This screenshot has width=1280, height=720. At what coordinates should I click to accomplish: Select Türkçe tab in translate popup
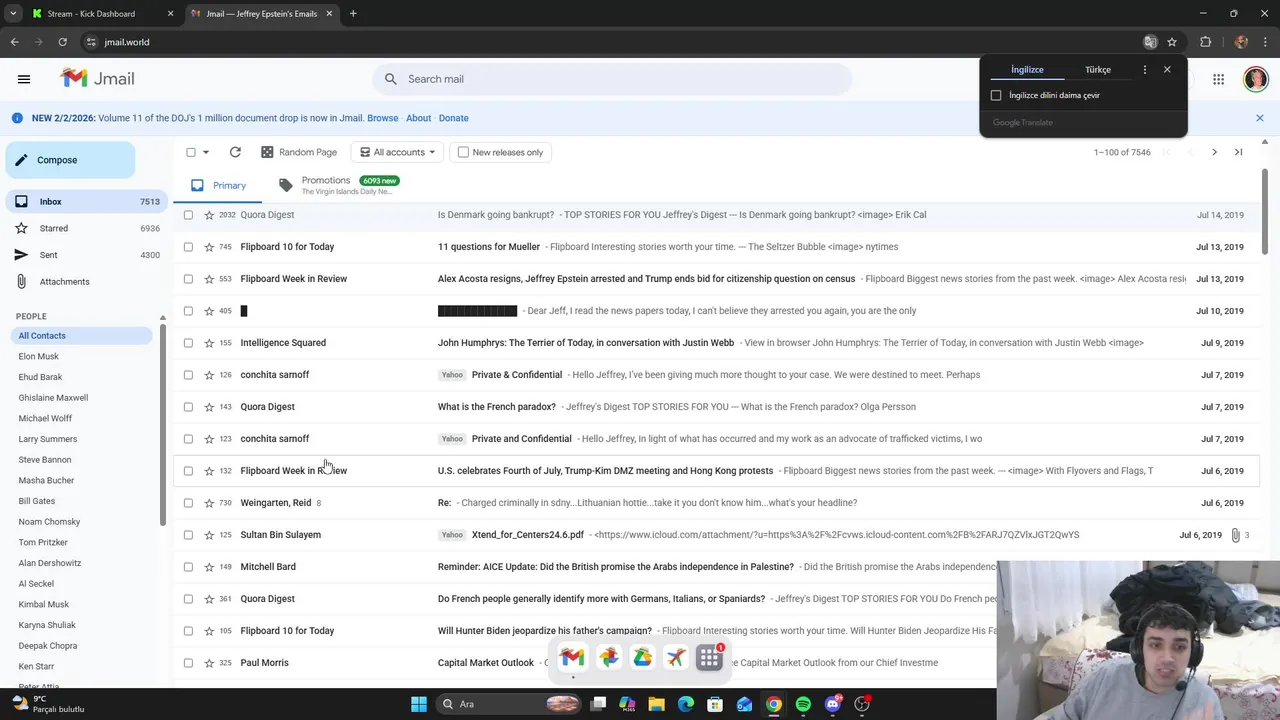[x=1098, y=70]
